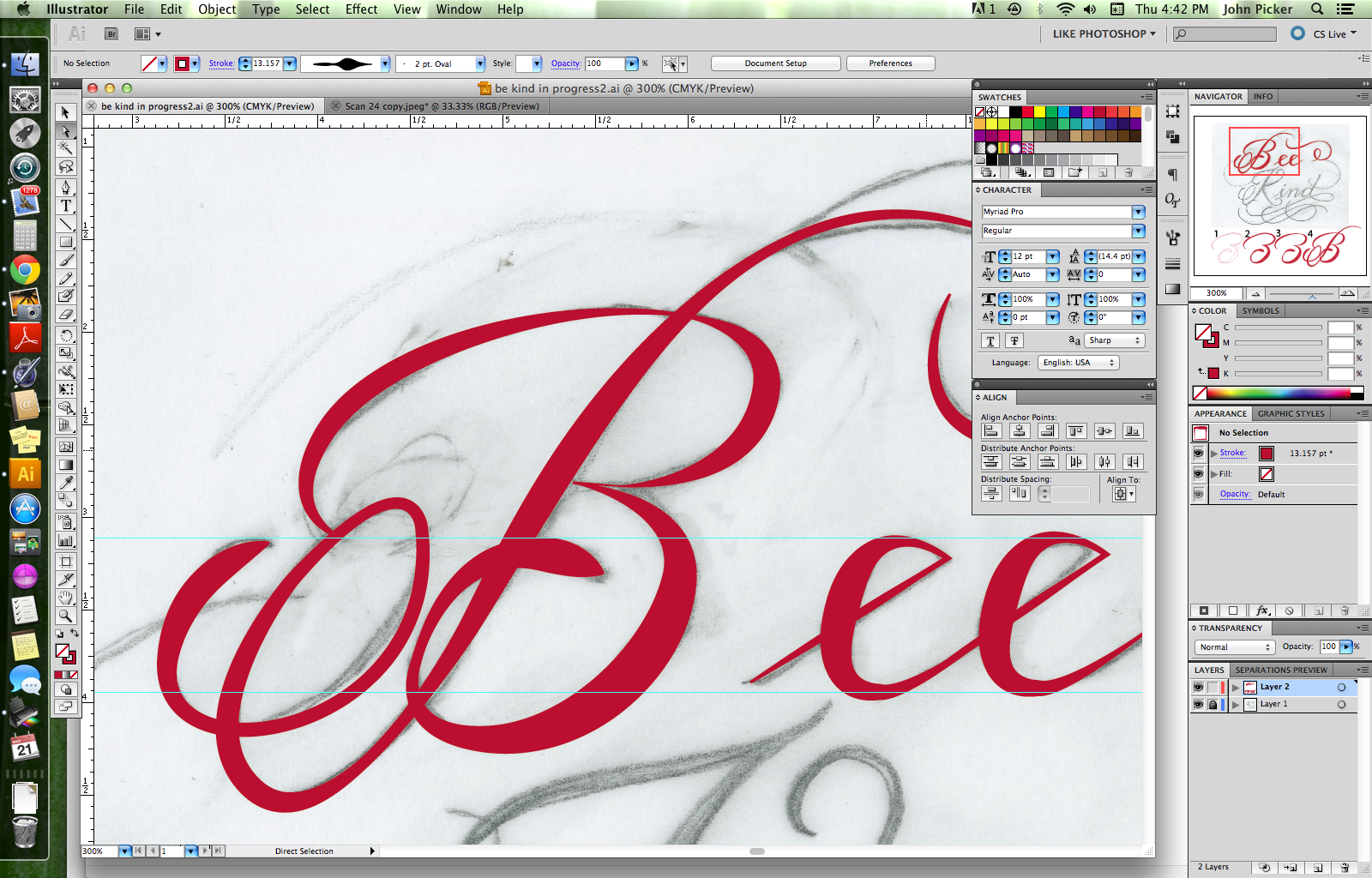This screenshot has height=878, width=1372.
Task: Select the Gradient tool
Action: 66,465
